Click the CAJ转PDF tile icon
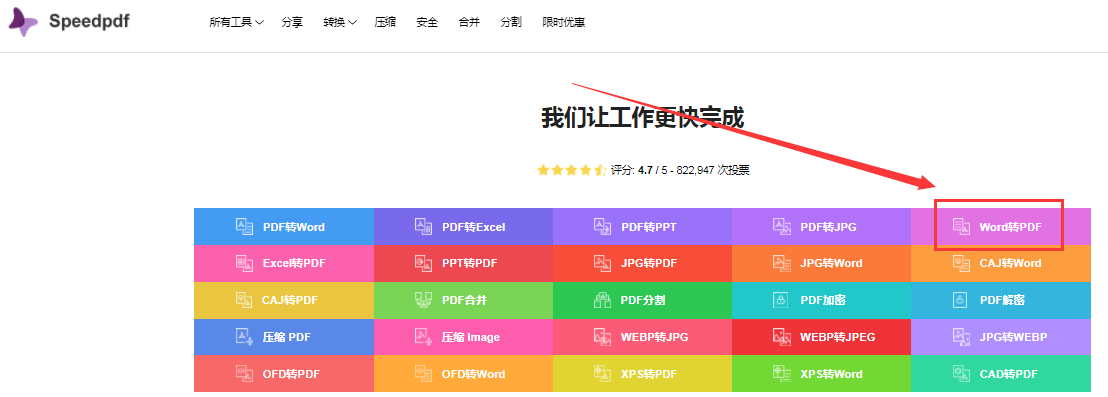The width and height of the screenshot is (1108, 397). [x=244, y=300]
